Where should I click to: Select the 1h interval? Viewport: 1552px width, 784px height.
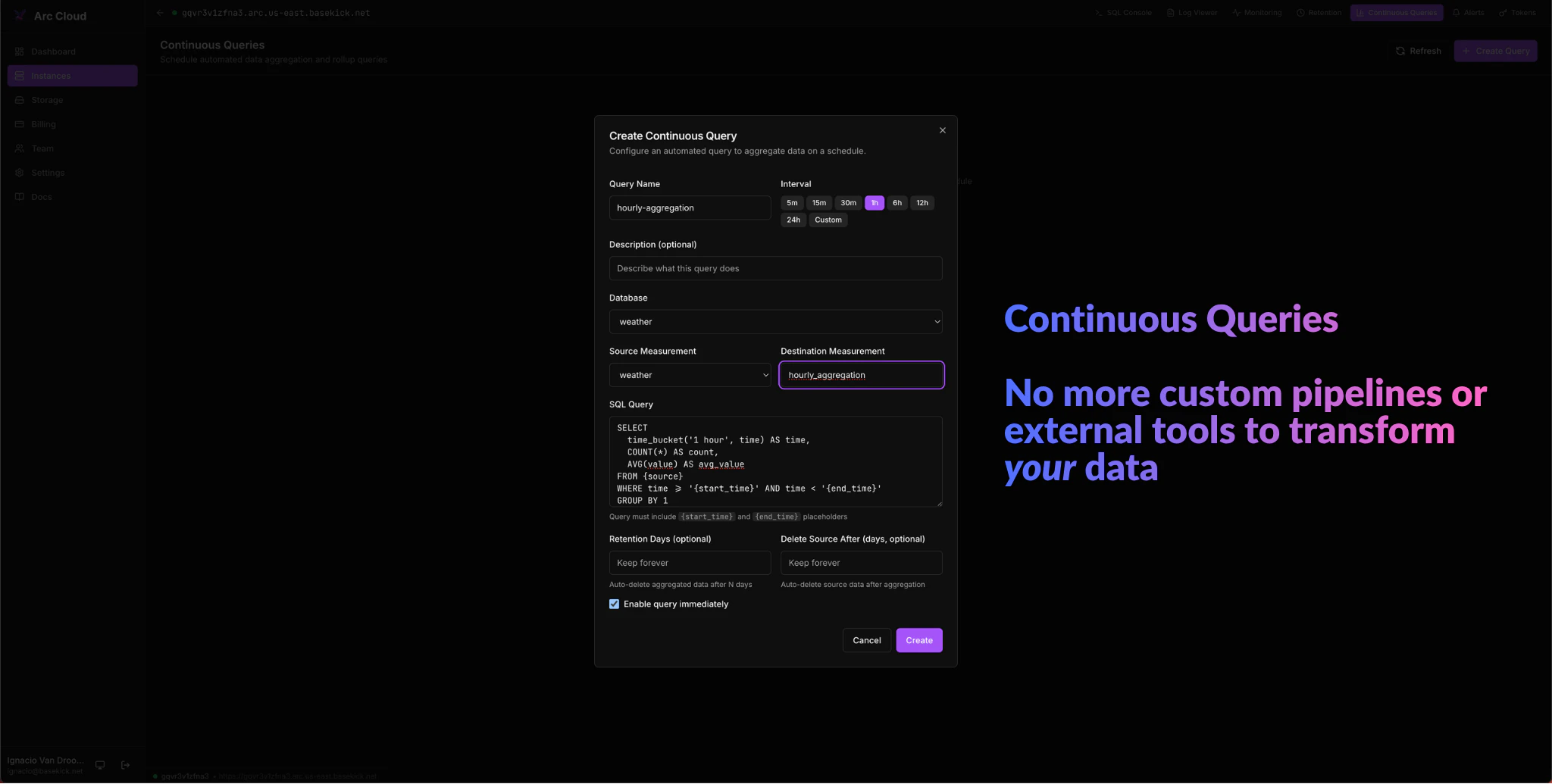(875, 203)
